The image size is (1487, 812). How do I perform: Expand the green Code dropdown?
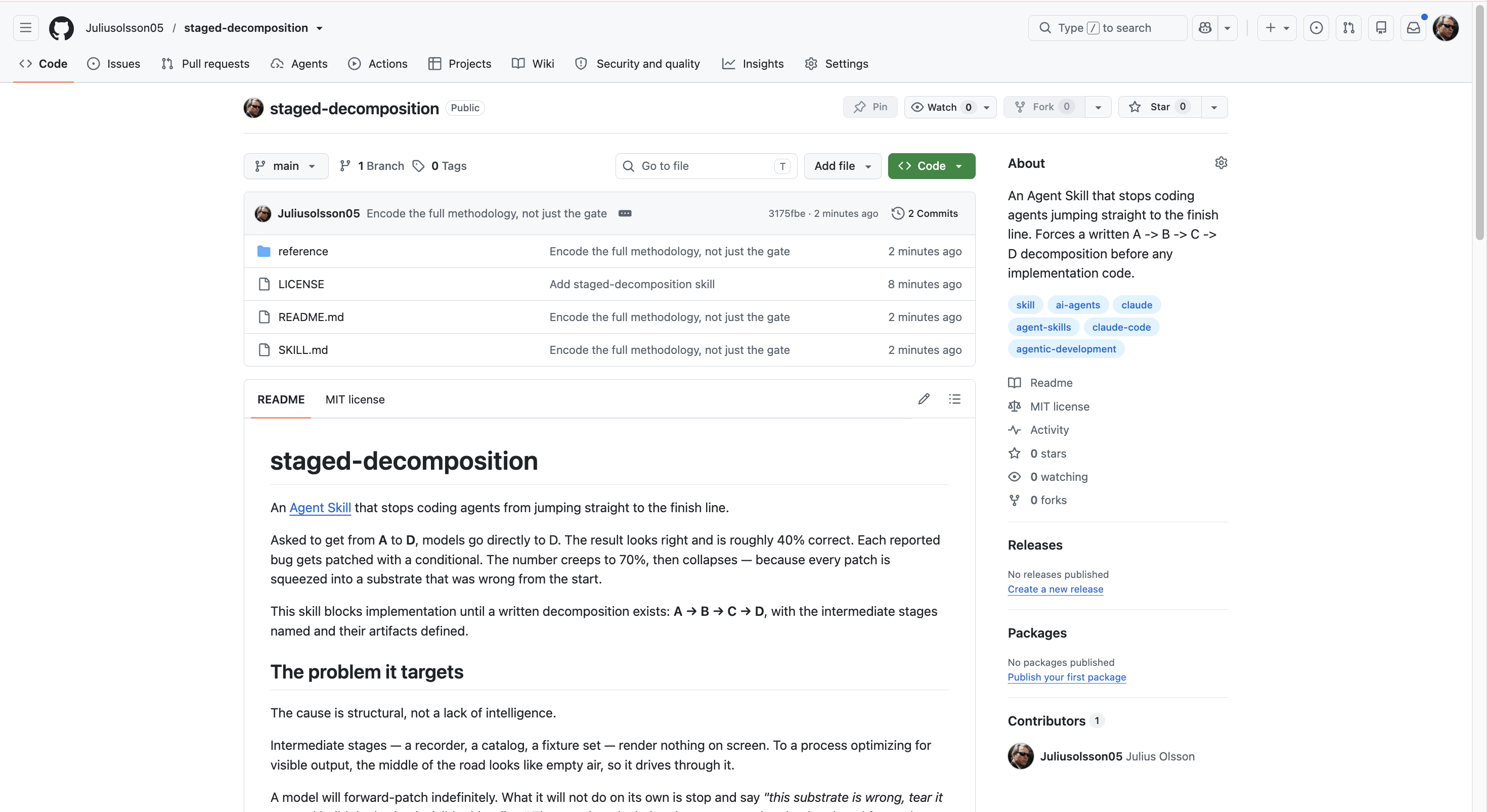point(931,166)
